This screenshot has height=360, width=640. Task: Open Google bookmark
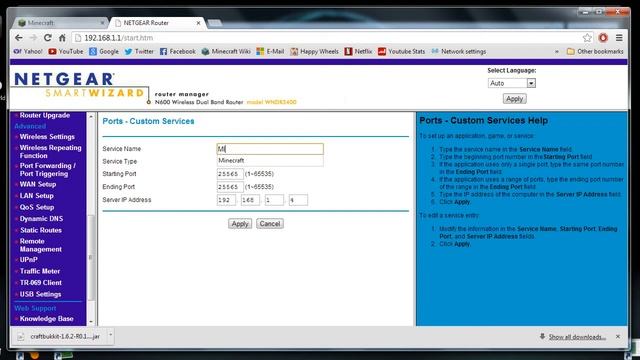pos(104,51)
